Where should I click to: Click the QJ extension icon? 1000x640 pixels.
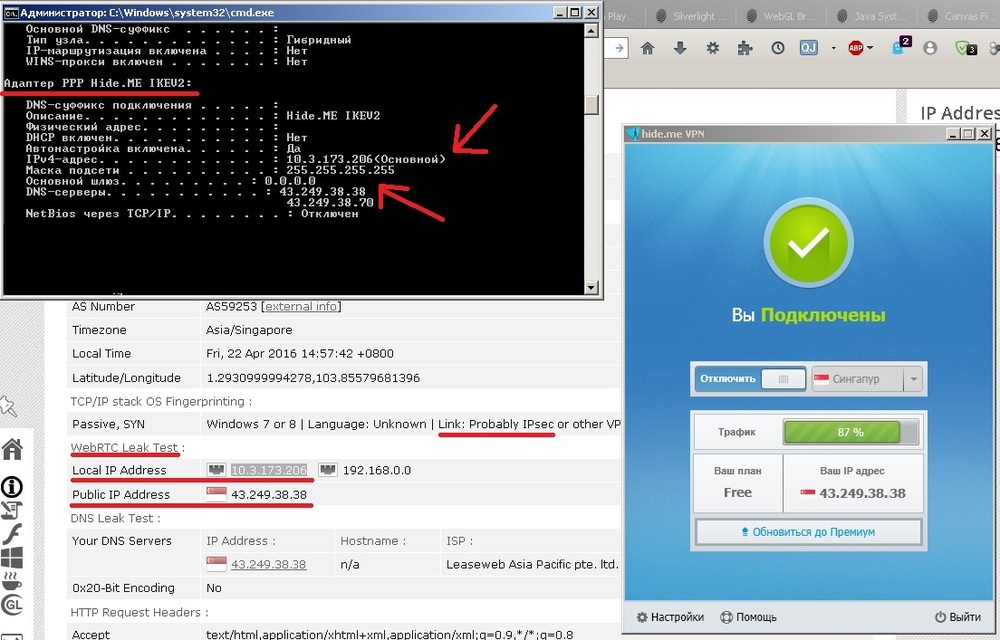click(809, 48)
